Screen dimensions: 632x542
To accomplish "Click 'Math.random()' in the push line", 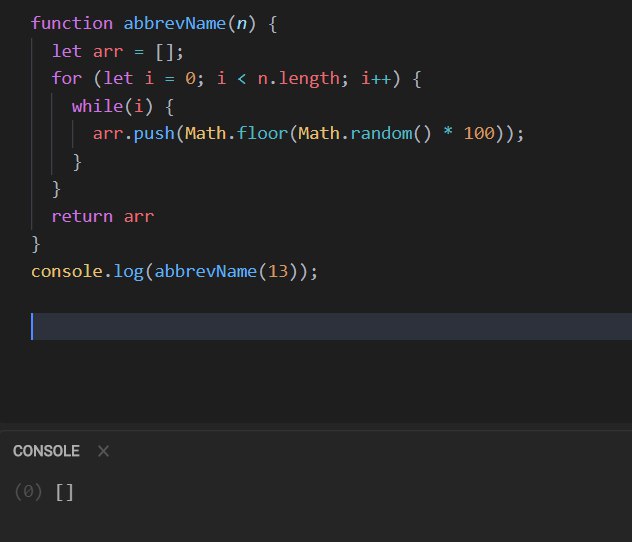I will pos(364,133).
